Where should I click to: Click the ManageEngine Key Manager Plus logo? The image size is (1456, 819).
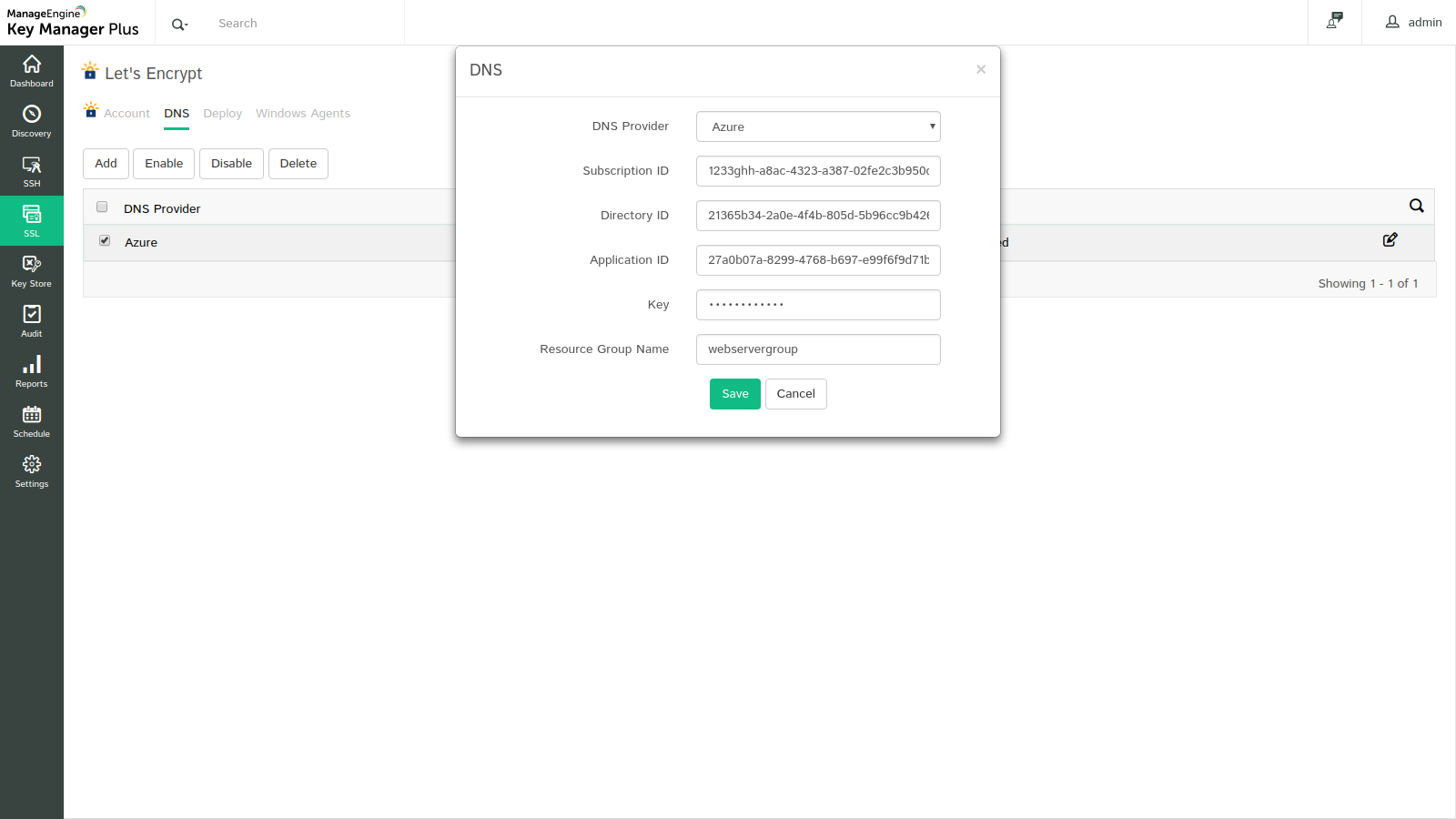click(73, 22)
